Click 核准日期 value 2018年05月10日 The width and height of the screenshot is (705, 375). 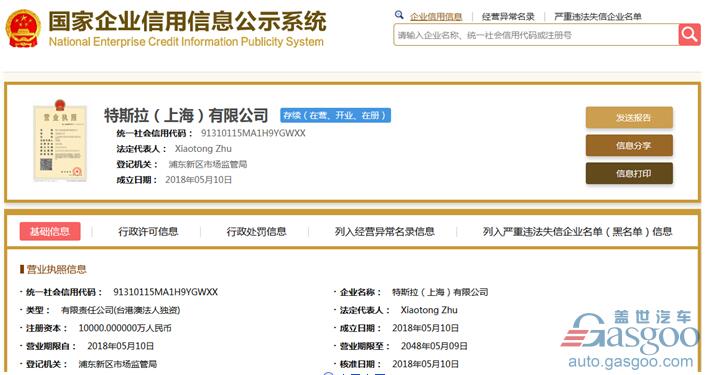(425, 364)
